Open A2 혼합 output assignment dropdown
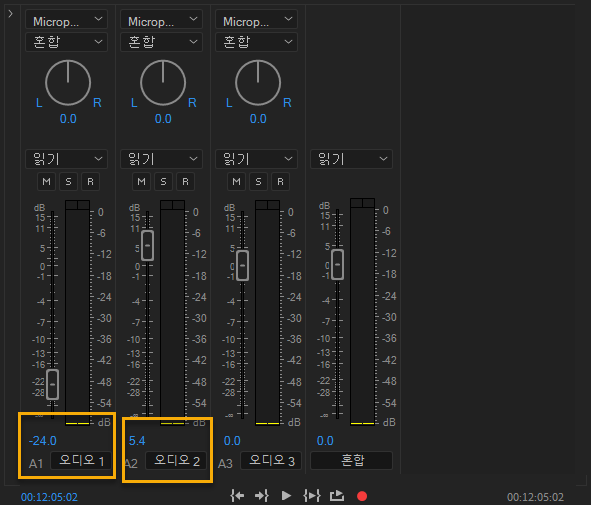The height and width of the screenshot is (505, 591). [161, 42]
